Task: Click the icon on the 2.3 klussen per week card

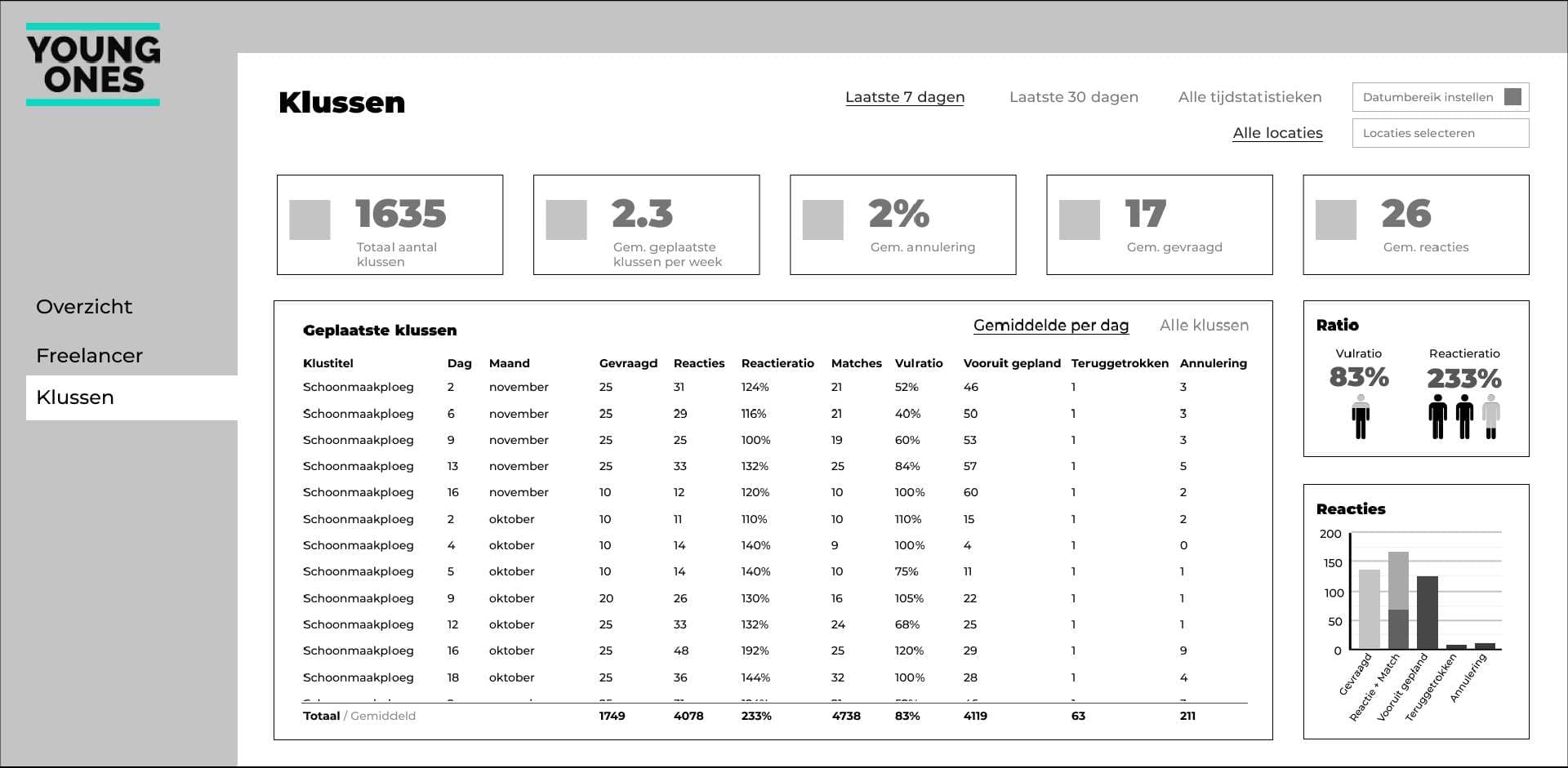Action: [566, 220]
